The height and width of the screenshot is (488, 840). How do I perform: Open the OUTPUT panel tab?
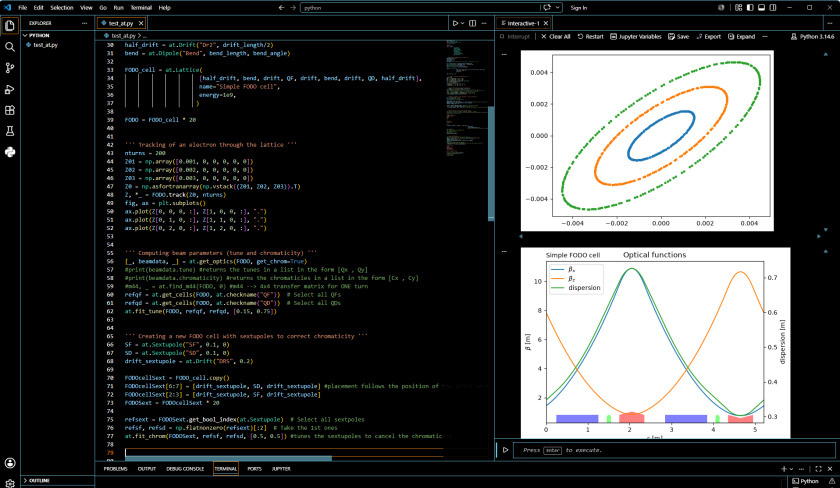tap(146, 469)
